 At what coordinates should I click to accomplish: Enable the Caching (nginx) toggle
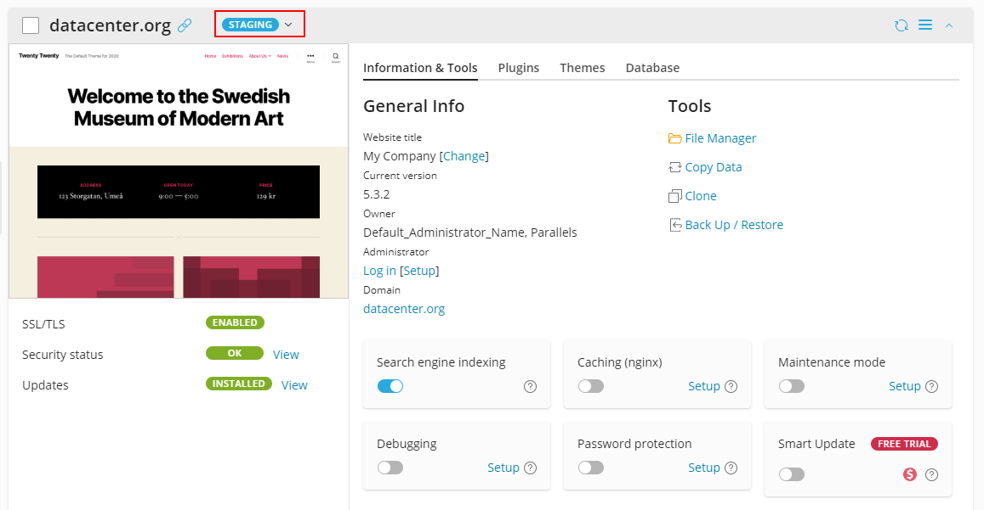[591, 386]
